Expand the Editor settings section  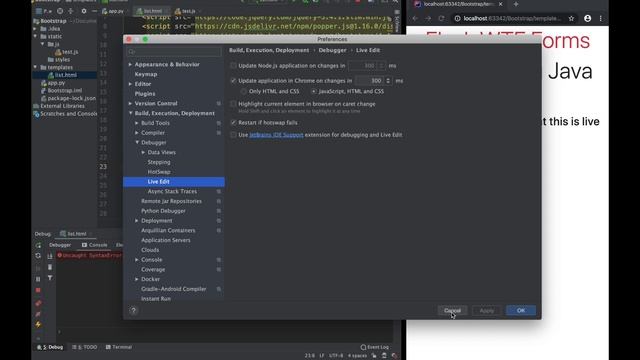coord(130,84)
